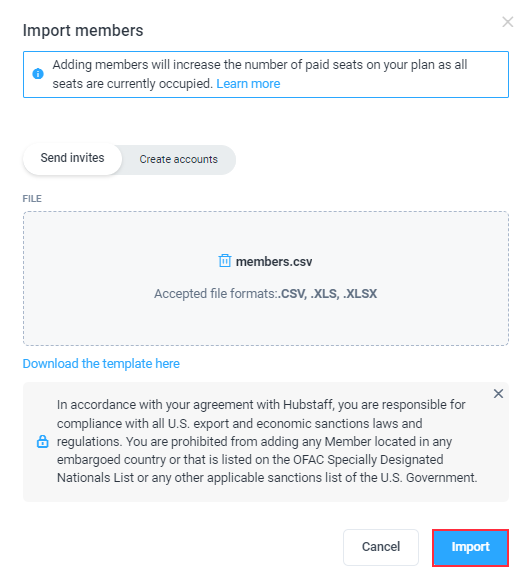532x586 pixels.
Task: Download the template here
Action: pyautogui.click(x=101, y=364)
